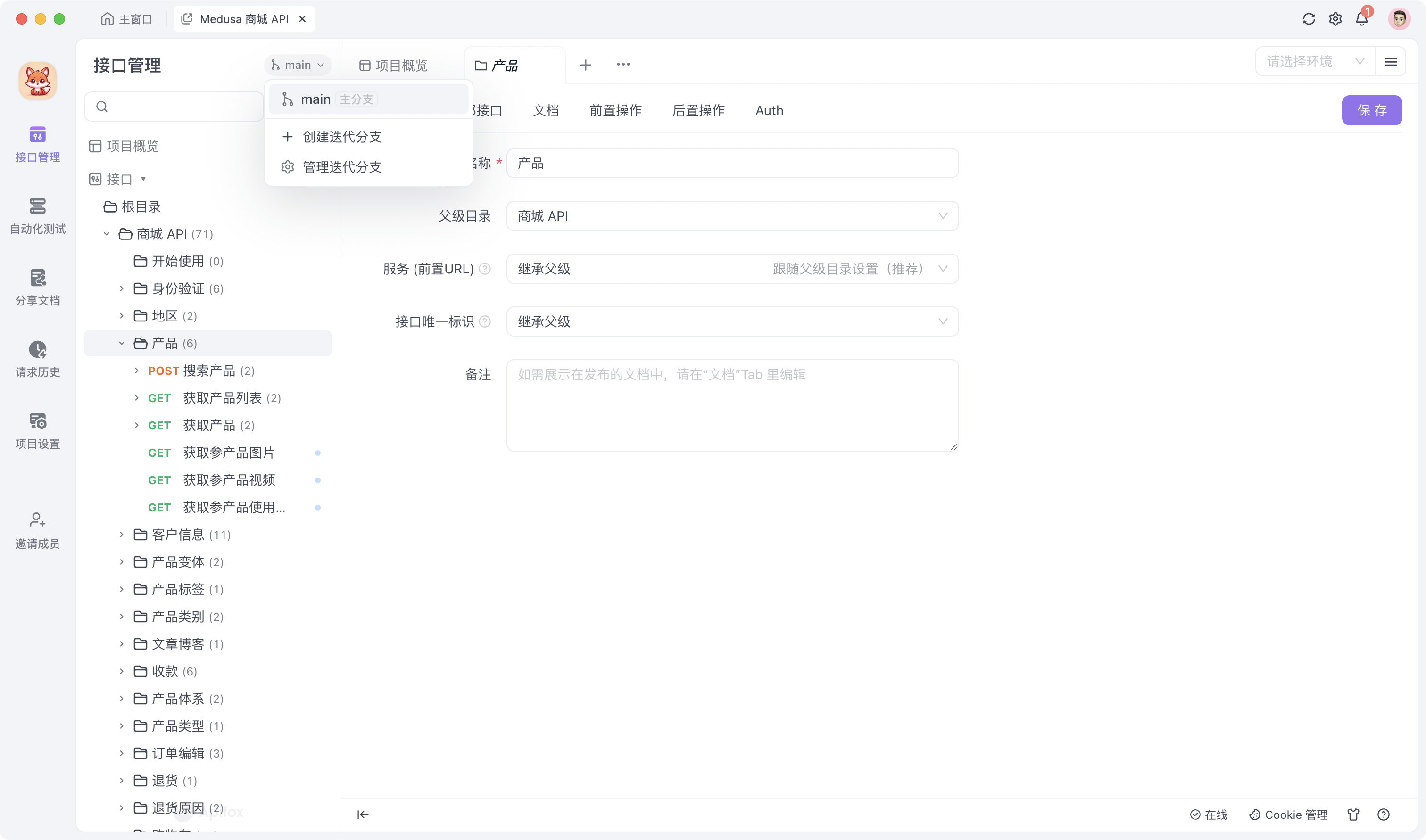The height and width of the screenshot is (840, 1426).
Task: Open the settings gear icon
Action: pyautogui.click(x=1335, y=19)
